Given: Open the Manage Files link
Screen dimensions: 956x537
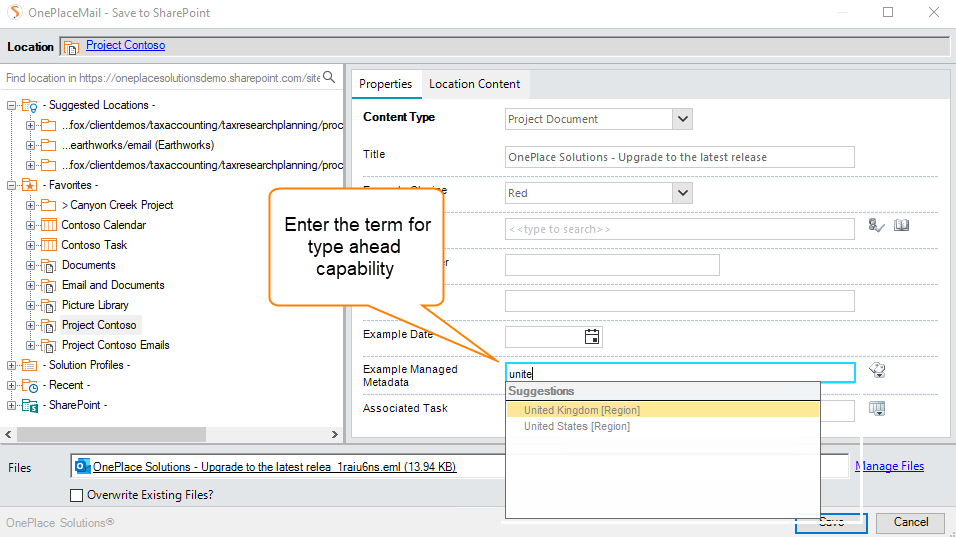Looking at the screenshot, I should click(890, 466).
